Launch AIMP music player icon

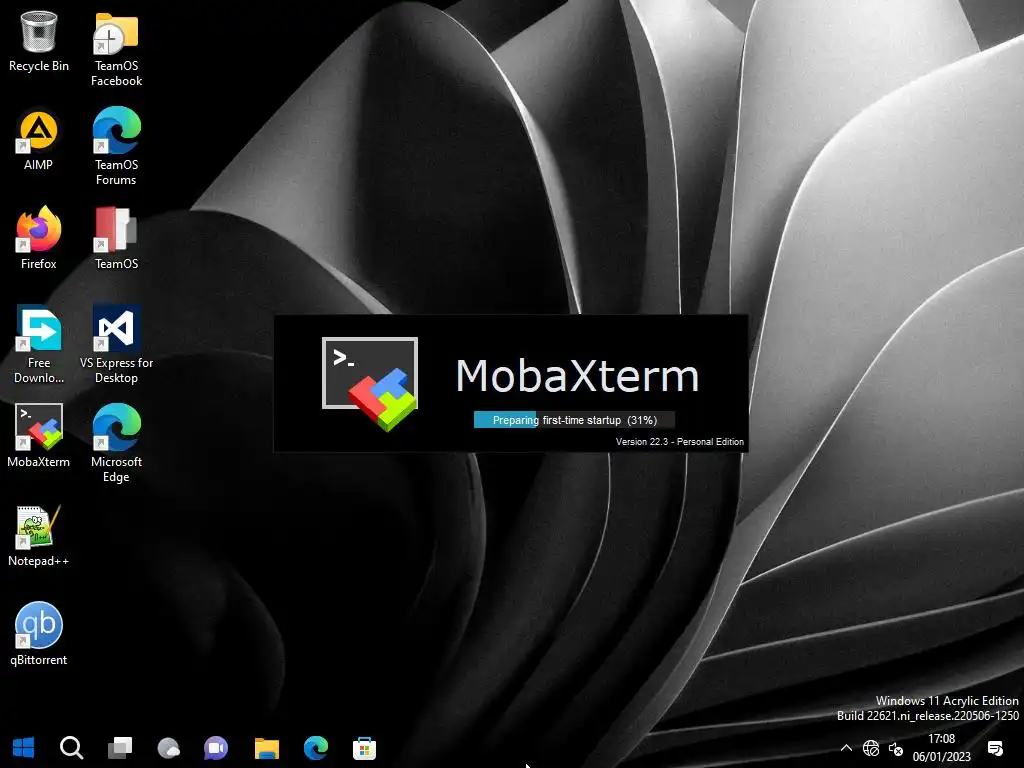tap(39, 140)
